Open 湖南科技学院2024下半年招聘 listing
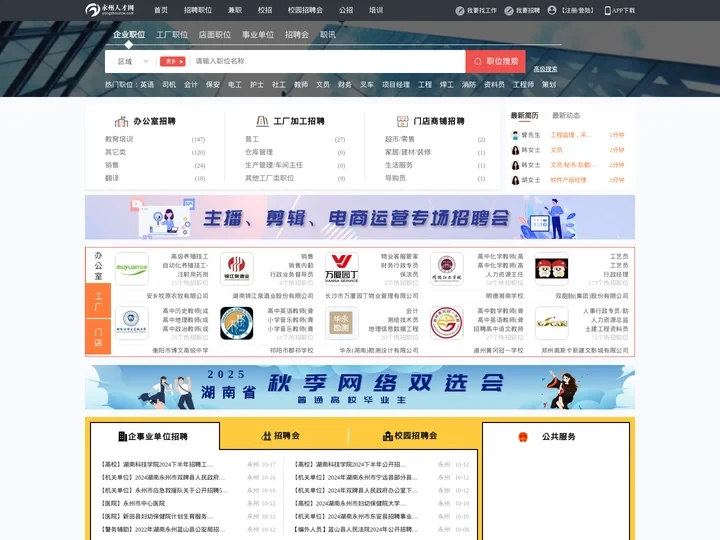Viewport: 720px width, 540px height. (157, 465)
